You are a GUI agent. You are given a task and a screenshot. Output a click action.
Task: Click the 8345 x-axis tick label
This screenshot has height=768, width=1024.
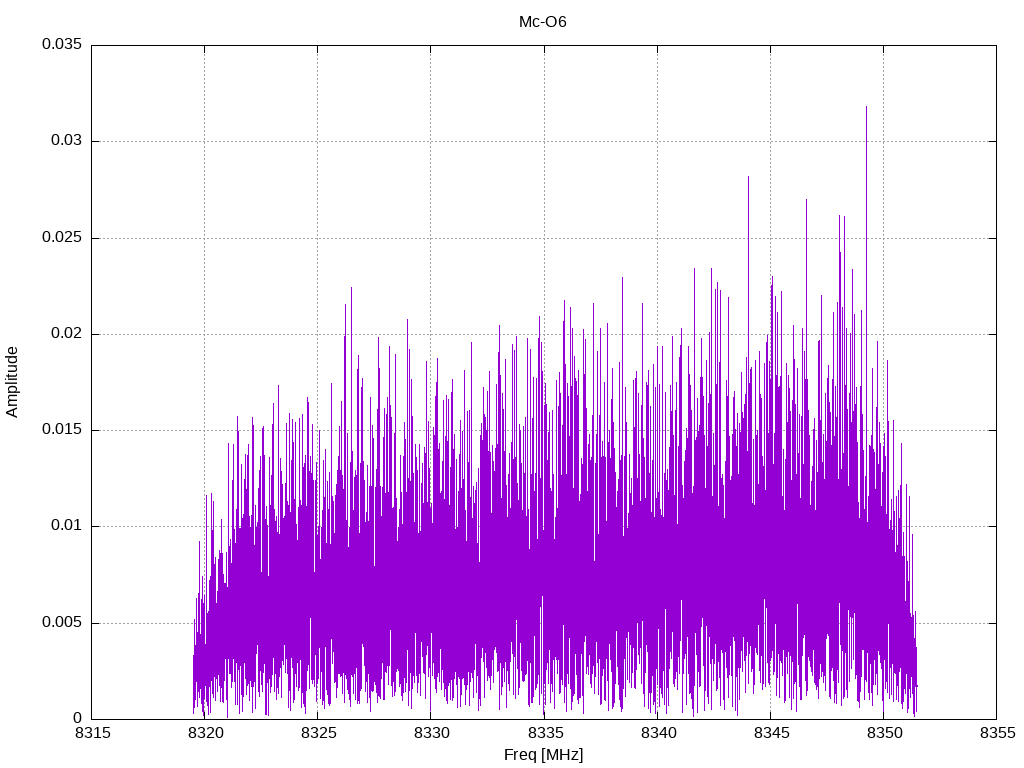pos(770,735)
